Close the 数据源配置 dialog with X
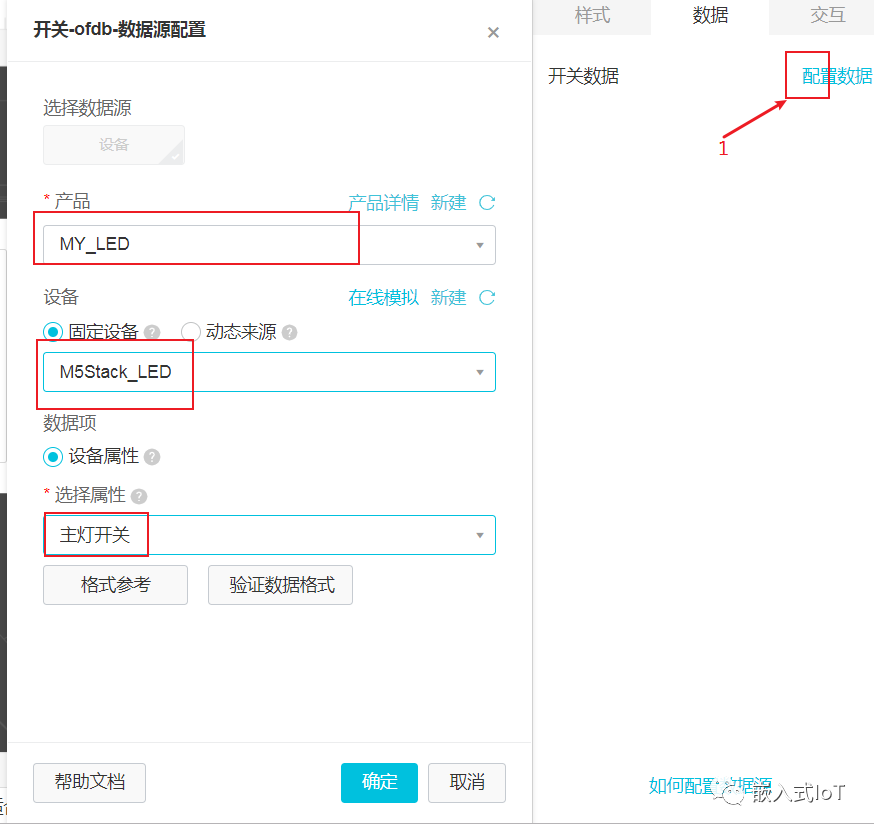 [493, 33]
